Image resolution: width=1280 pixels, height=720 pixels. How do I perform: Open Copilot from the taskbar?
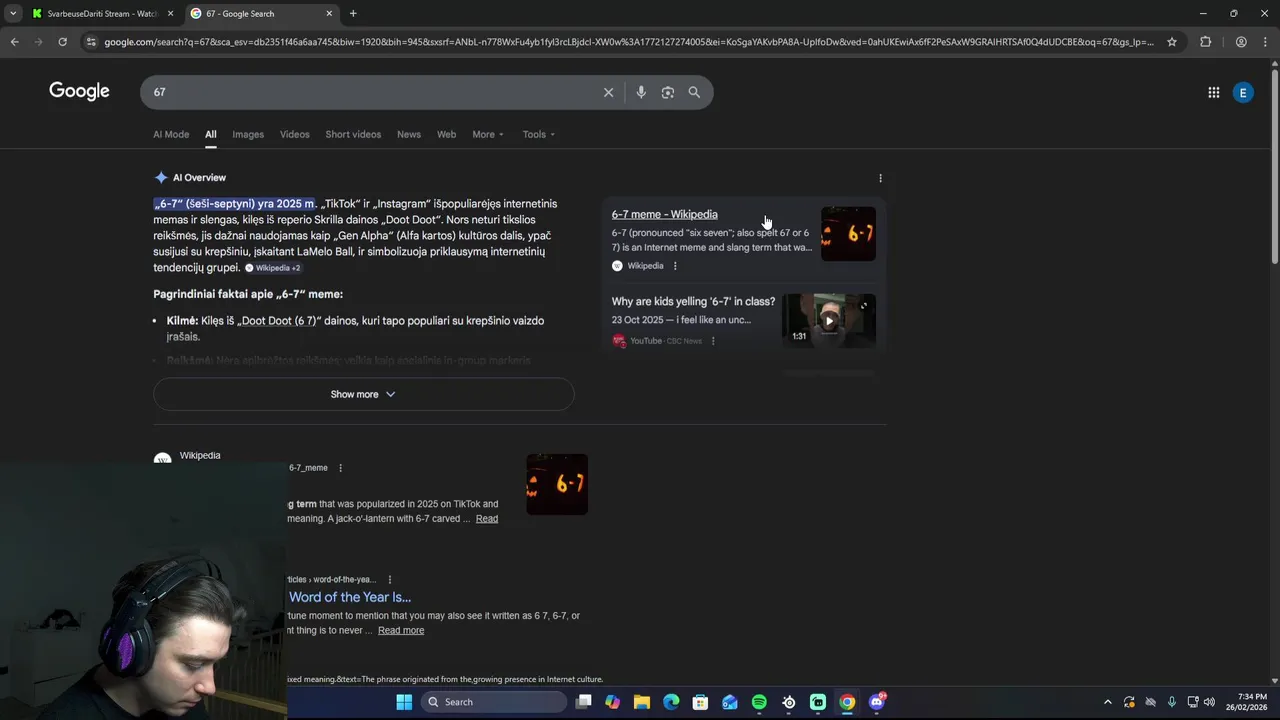tap(613, 702)
